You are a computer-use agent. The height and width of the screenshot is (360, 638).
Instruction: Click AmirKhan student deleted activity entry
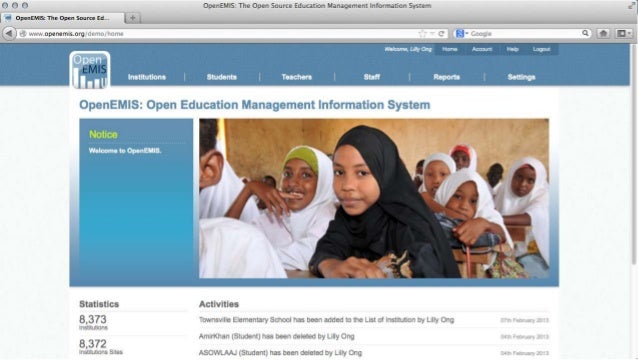coord(277,336)
